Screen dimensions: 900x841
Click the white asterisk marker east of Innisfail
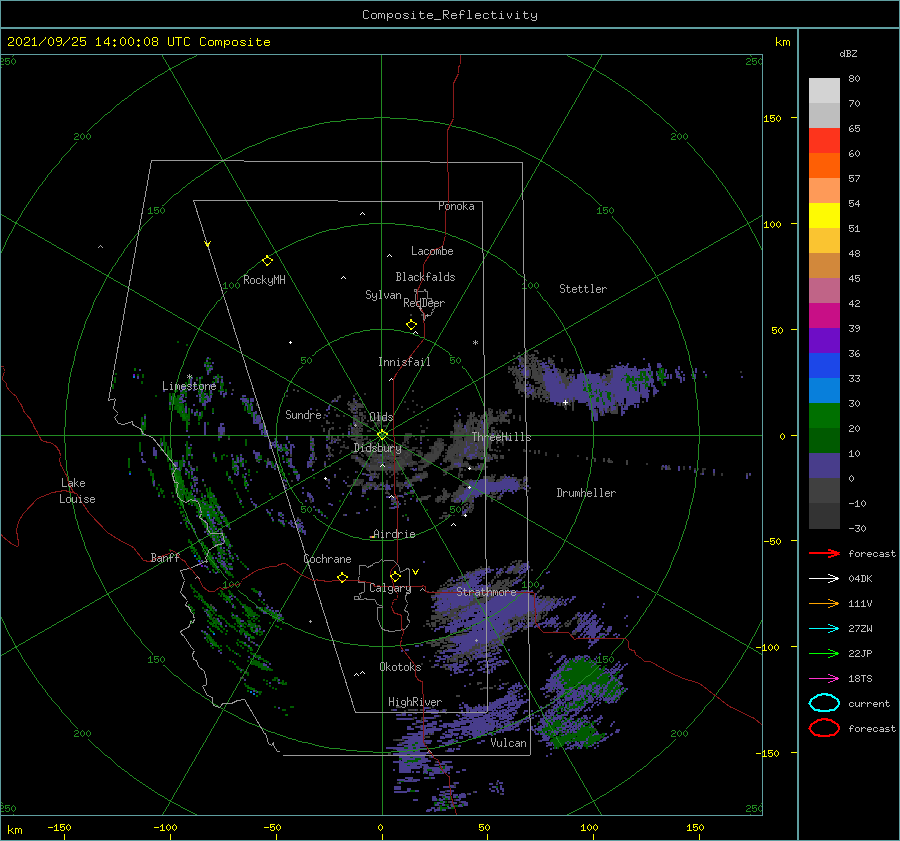475,343
